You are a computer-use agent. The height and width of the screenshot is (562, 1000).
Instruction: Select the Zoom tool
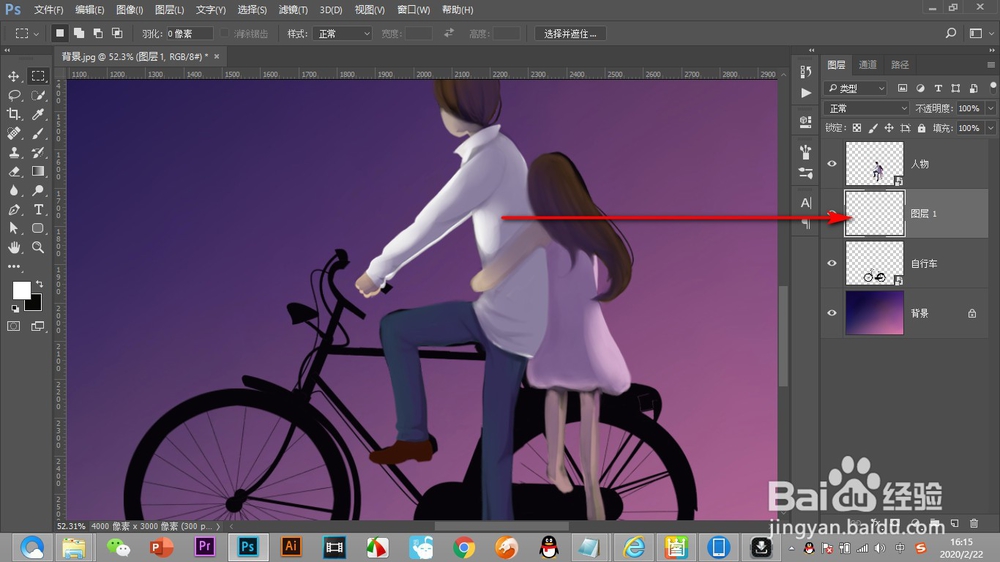tap(38, 248)
